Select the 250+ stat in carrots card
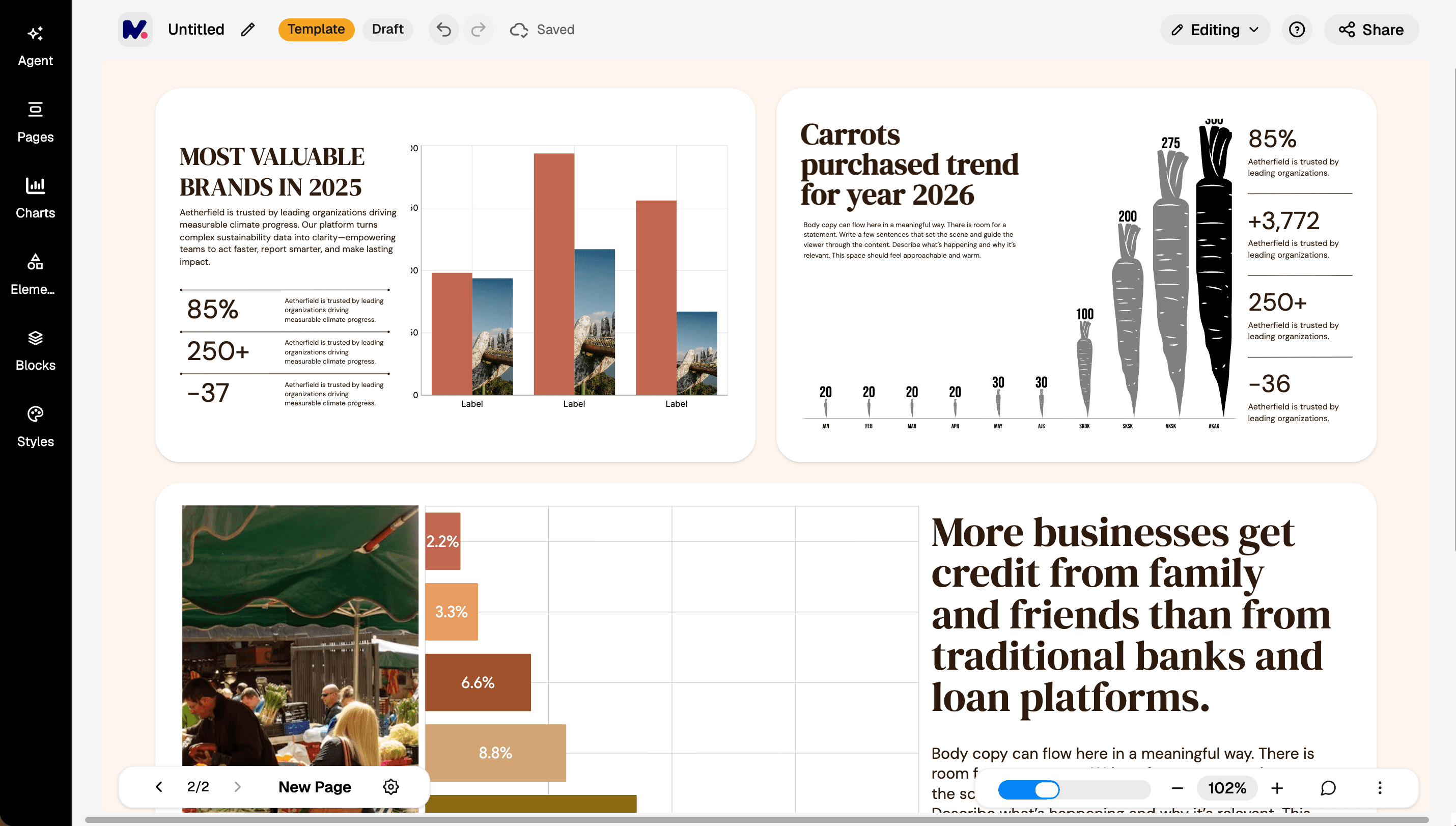Screen dimensions: 1456x826 tap(1277, 302)
